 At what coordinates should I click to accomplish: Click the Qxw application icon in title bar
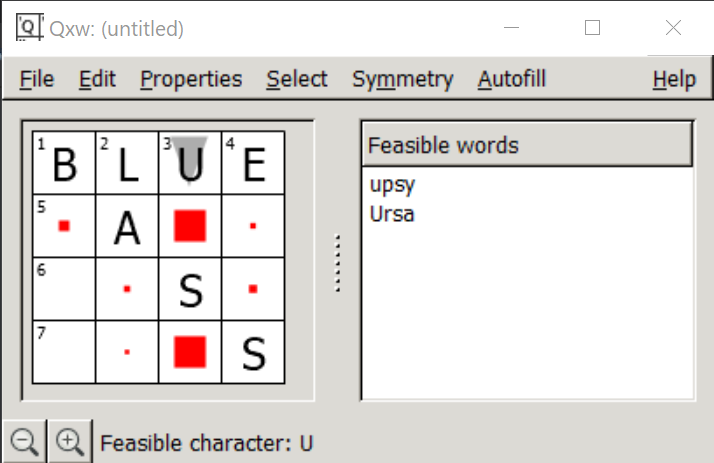point(30,27)
